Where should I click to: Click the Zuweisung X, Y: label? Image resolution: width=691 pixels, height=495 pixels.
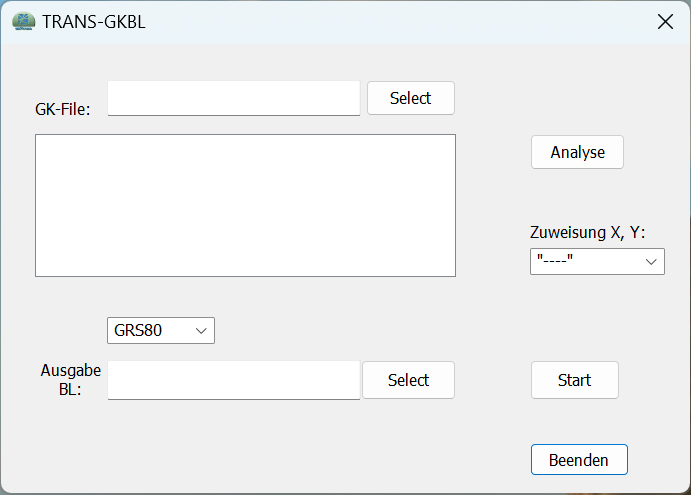pos(587,232)
